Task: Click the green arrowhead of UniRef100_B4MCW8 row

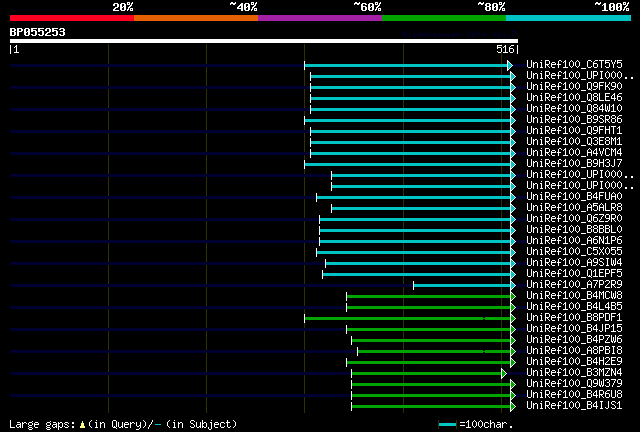Action: click(513, 296)
